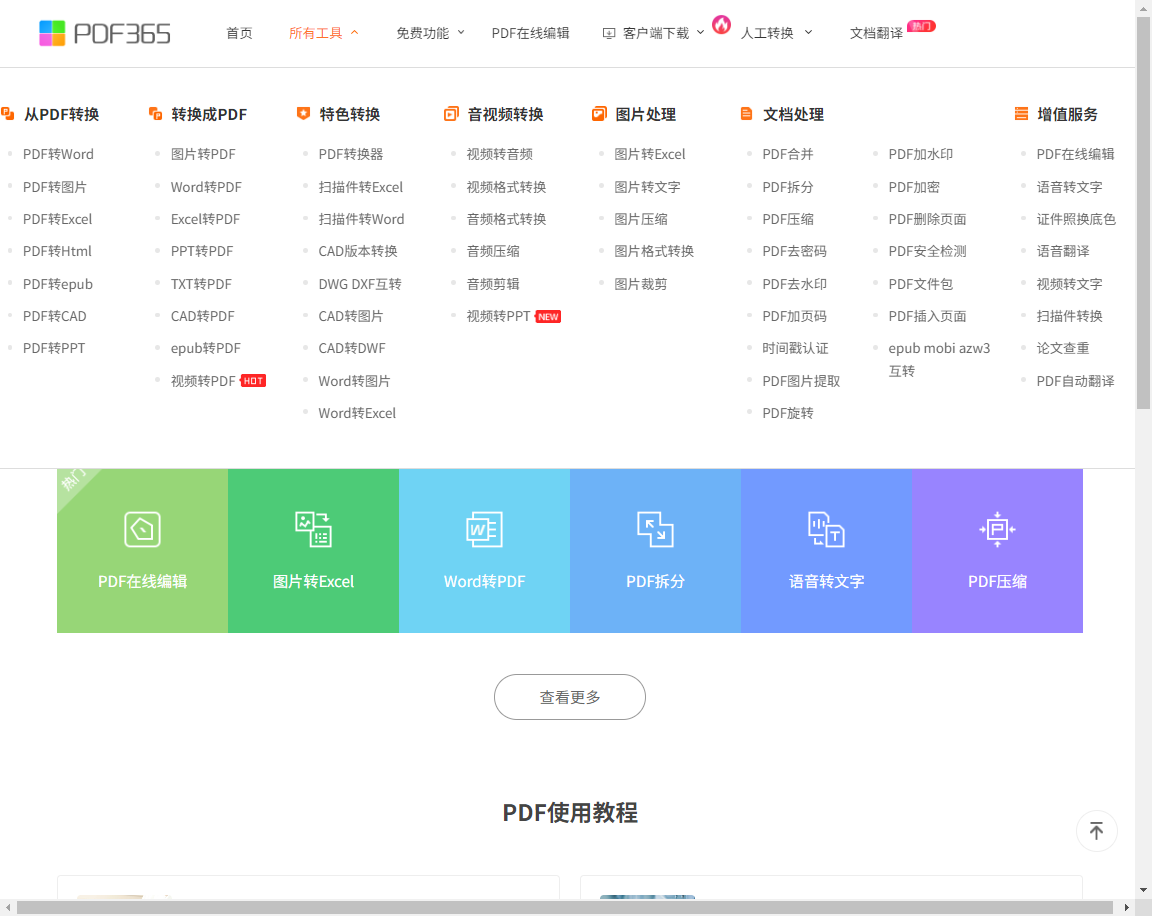Open the PDF加水印 link
The width and height of the screenshot is (1152, 916).
pyautogui.click(x=921, y=154)
